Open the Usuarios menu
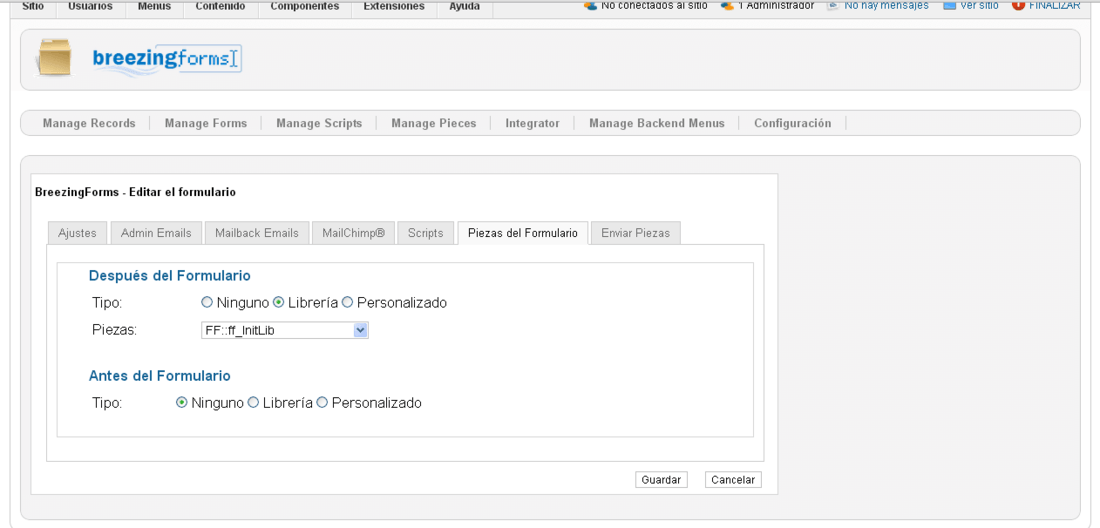Image resolution: width=1100 pixels, height=528 pixels. pyautogui.click(x=90, y=6)
